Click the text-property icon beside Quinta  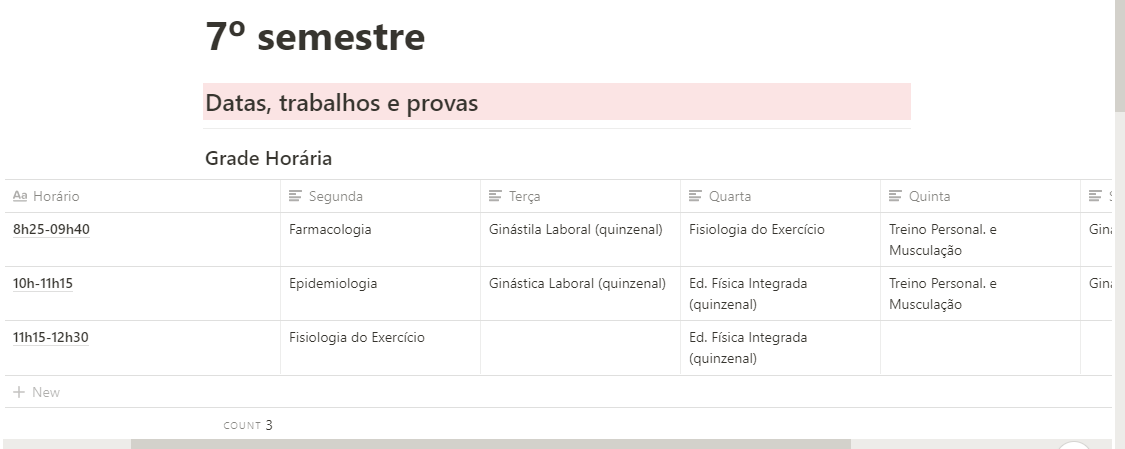click(x=895, y=196)
